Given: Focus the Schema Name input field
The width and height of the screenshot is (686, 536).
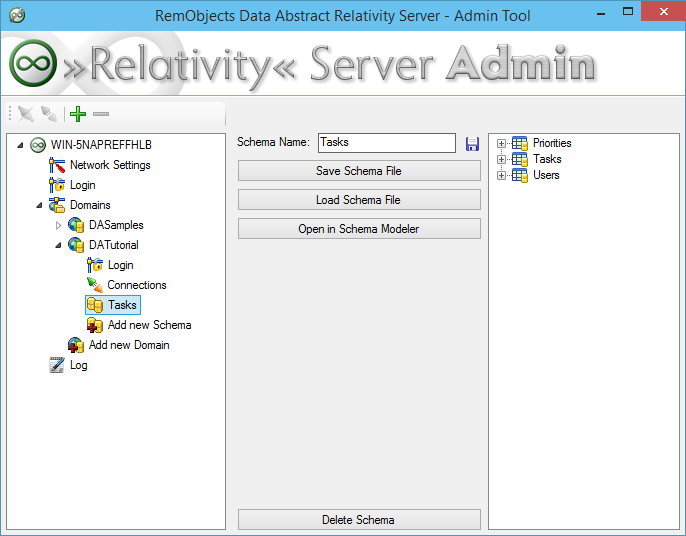Looking at the screenshot, I should (x=387, y=143).
